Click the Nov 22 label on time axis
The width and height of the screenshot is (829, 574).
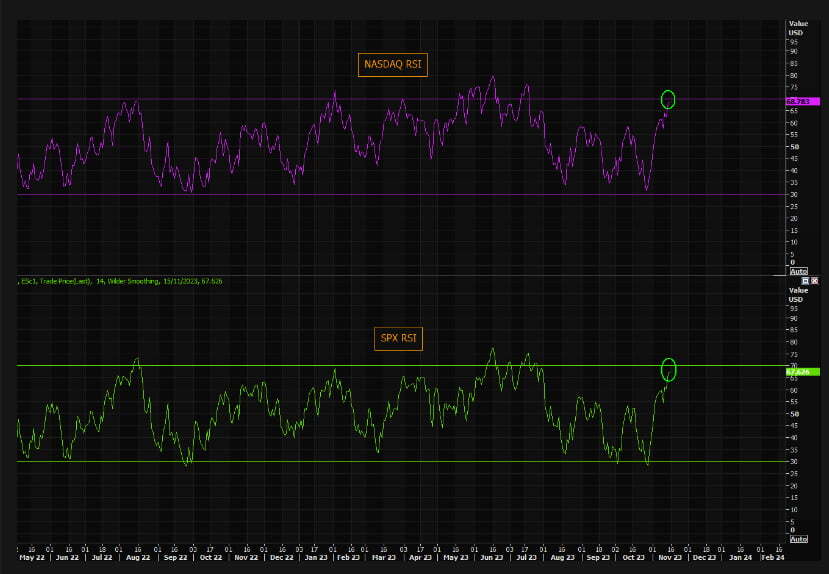click(x=246, y=558)
